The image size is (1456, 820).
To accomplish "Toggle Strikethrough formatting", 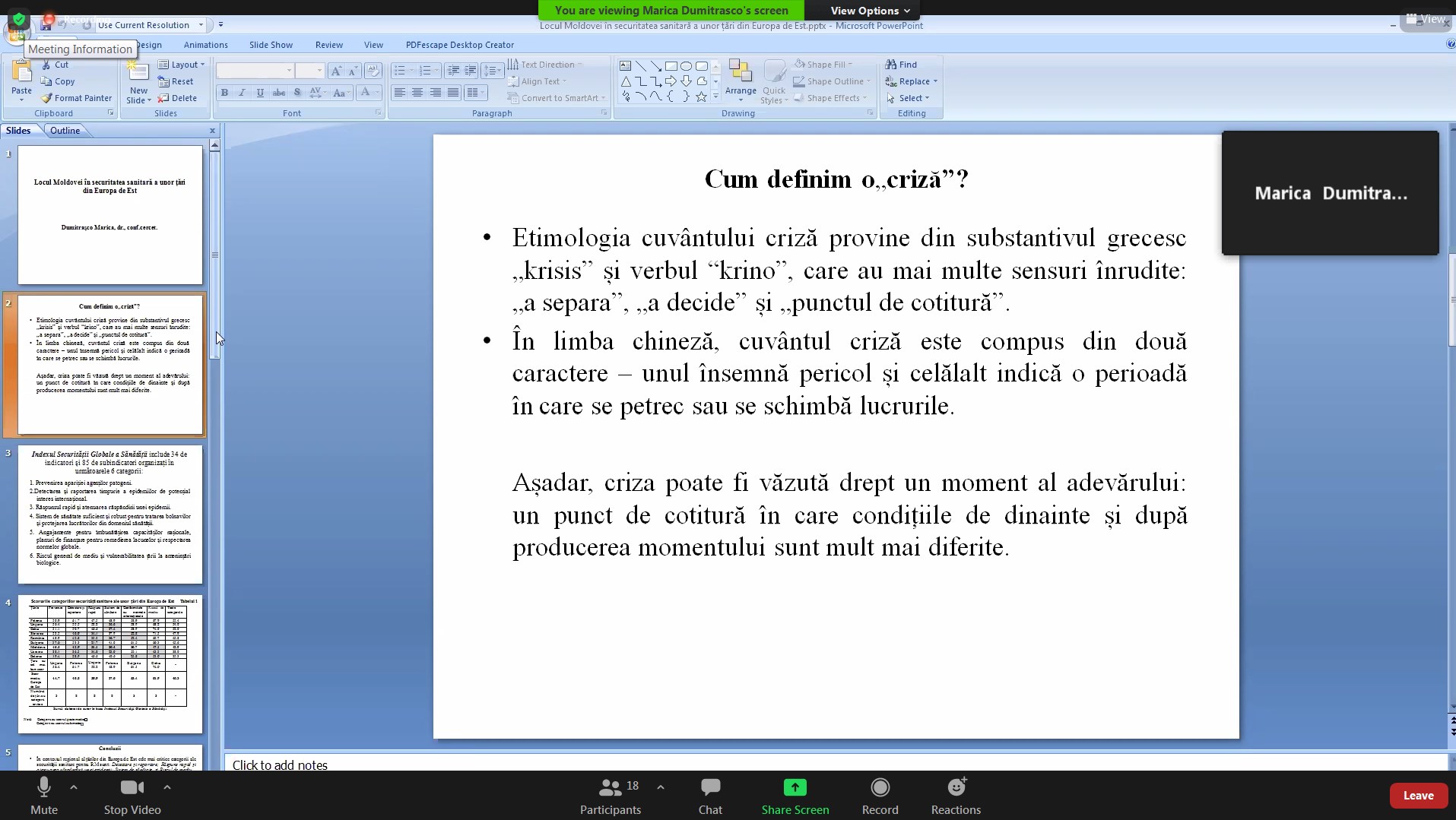I will 279,93.
